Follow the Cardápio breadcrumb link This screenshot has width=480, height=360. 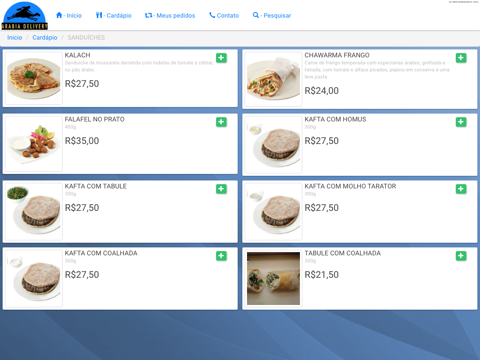click(45, 38)
